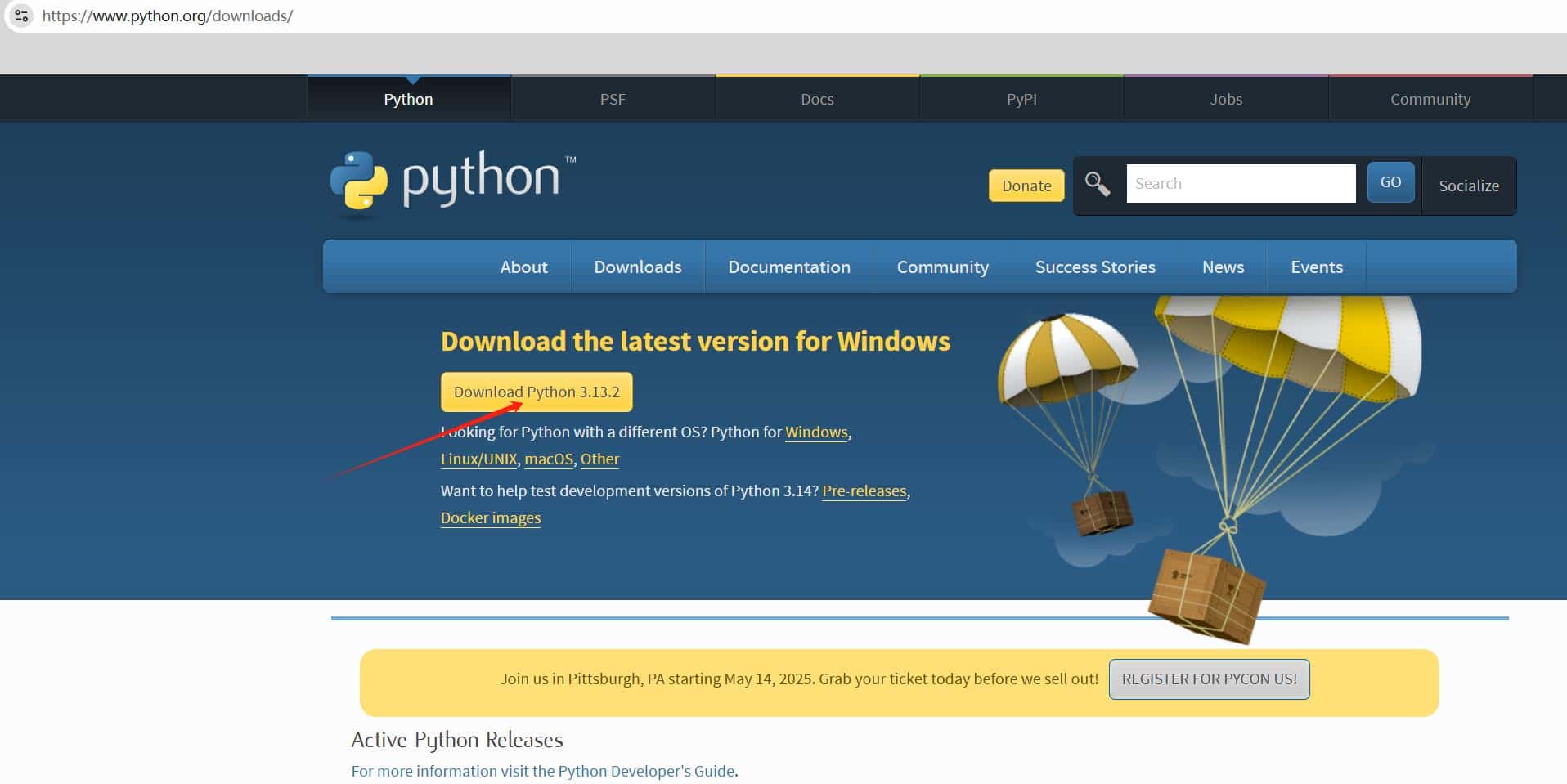Viewport: 1567px width, 784px height.
Task: Open the Documentation menu item
Action: point(788,267)
